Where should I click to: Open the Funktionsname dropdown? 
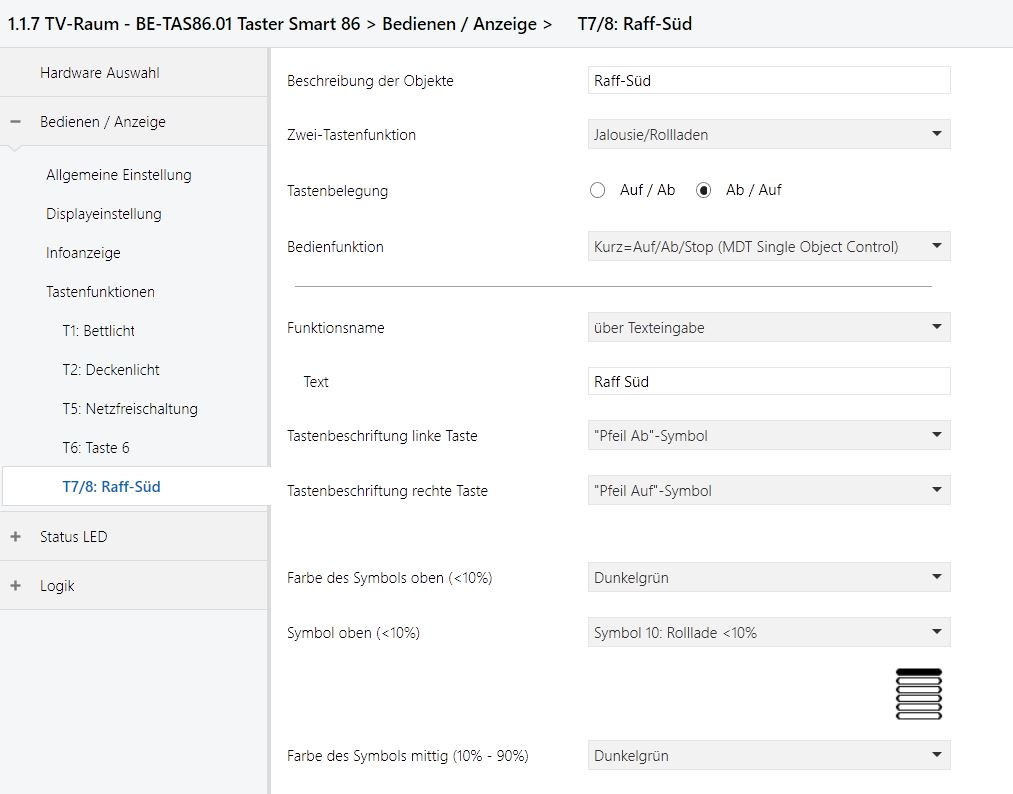tap(768, 327)
